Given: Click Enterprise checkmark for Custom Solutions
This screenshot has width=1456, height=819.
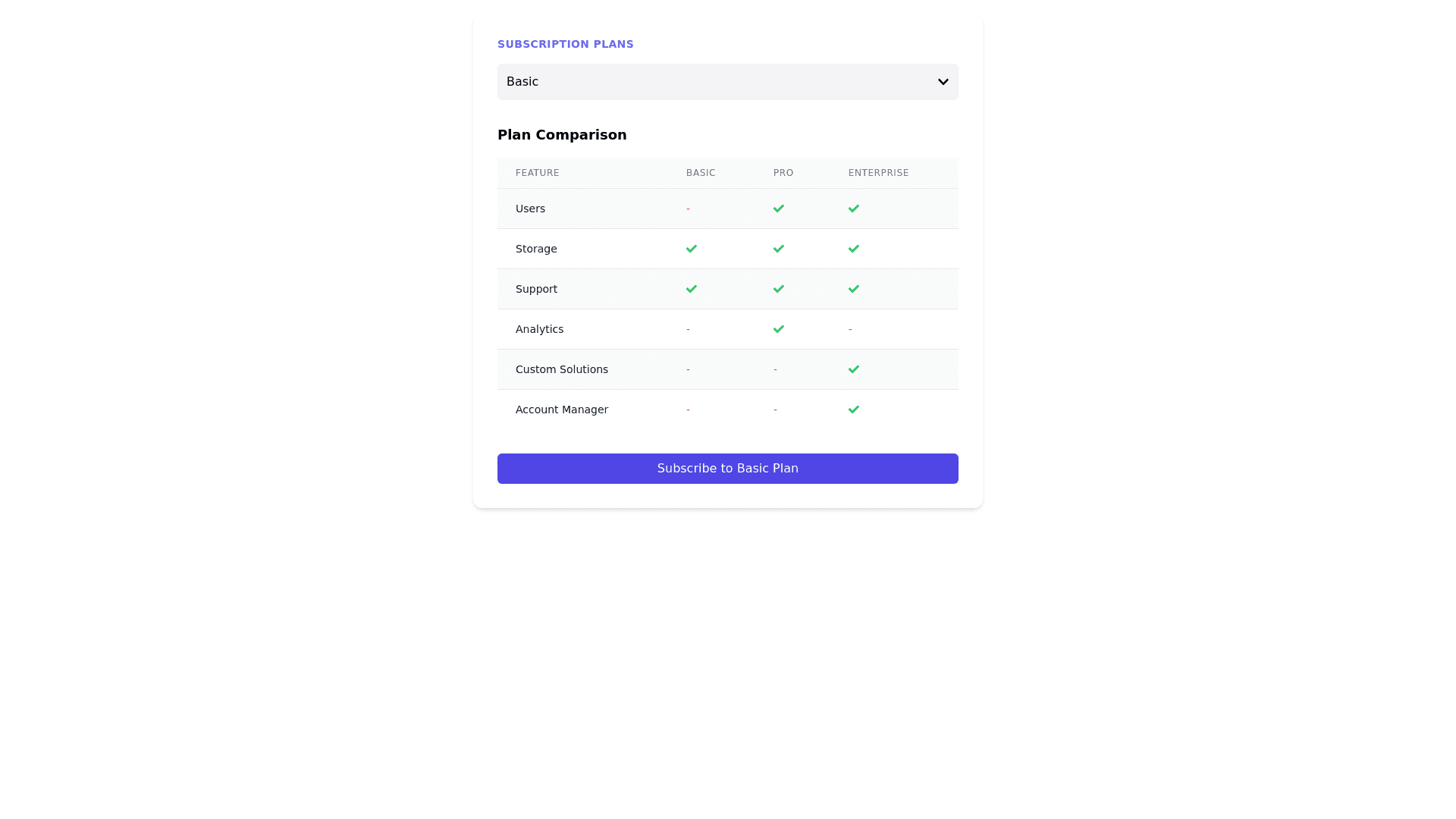Looking at the screenshot, I should pyautogui.click(x=853, y=369).
